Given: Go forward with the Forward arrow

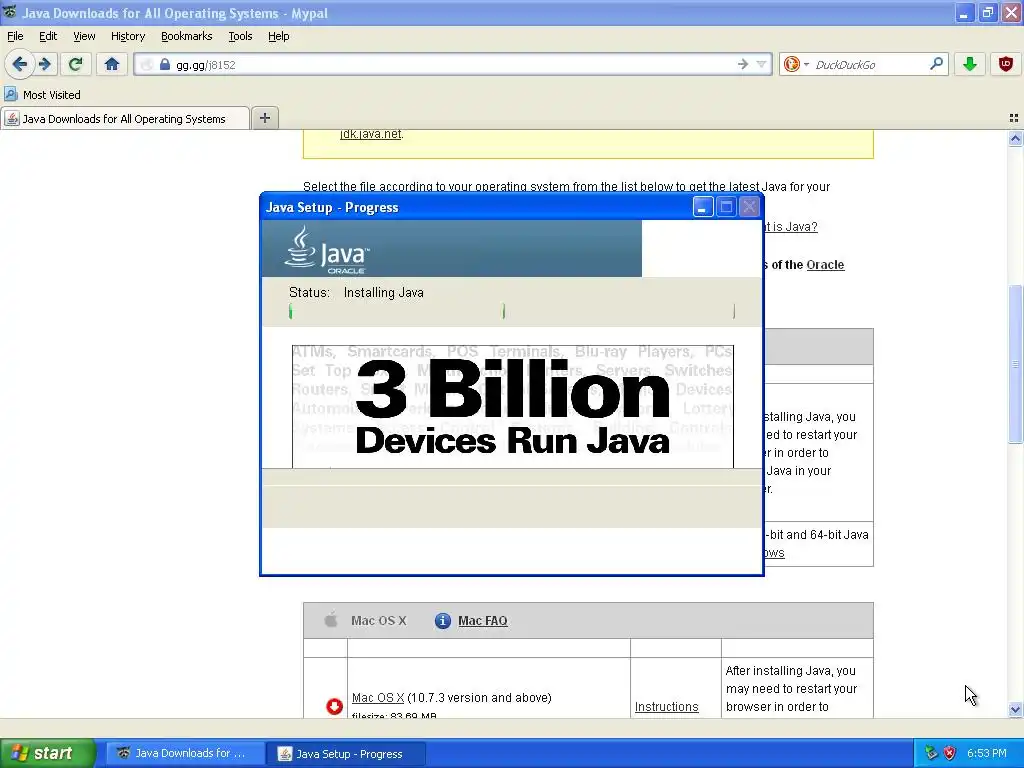Looking at the screenshot, I should coord(44,64).
